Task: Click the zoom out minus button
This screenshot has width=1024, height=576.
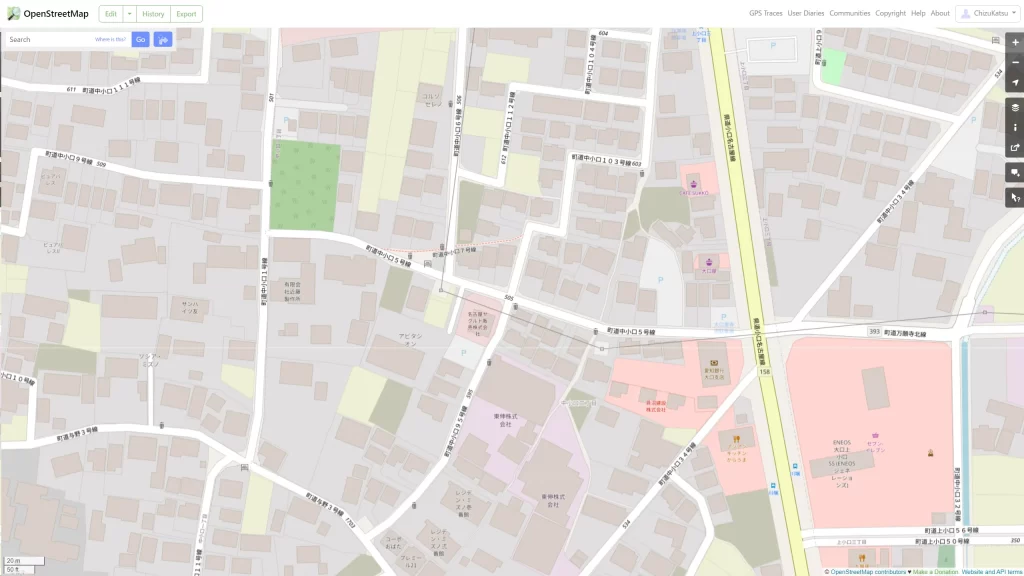Action: (1015, 62)
